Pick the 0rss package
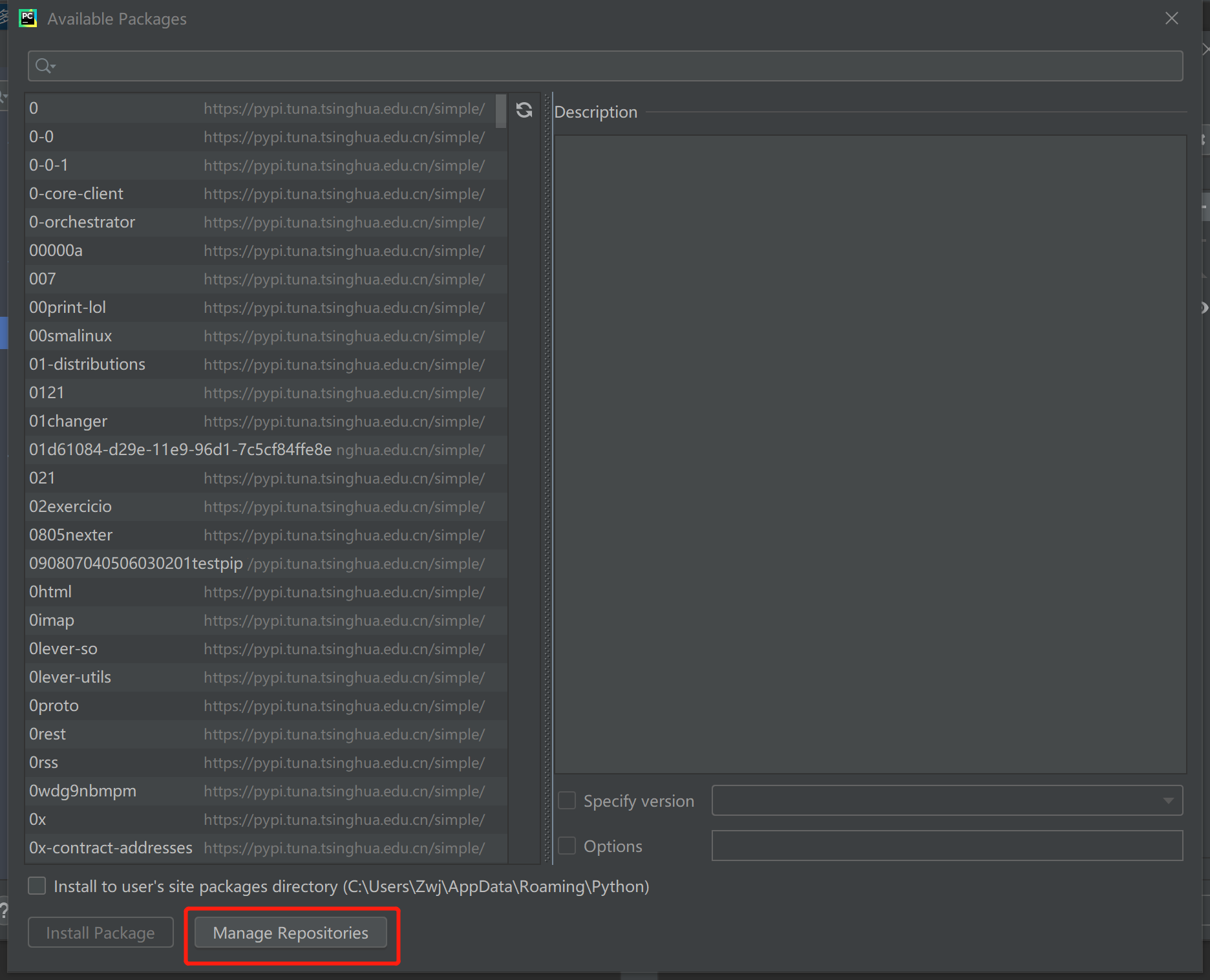This screenshot has height=980, width=1210. 266,763
